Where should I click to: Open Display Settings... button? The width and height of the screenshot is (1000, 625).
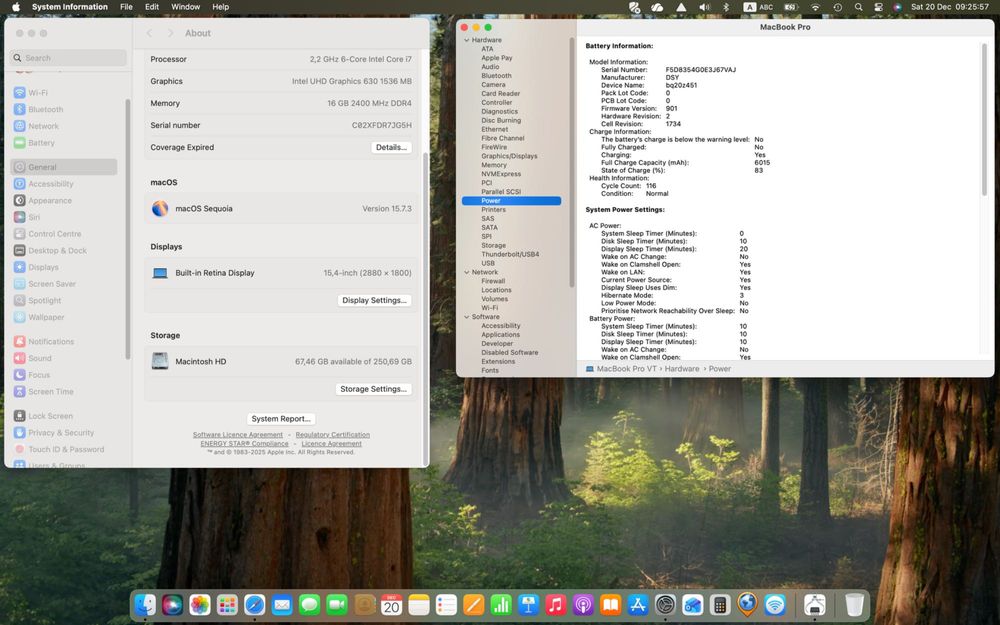pos(374,300)
